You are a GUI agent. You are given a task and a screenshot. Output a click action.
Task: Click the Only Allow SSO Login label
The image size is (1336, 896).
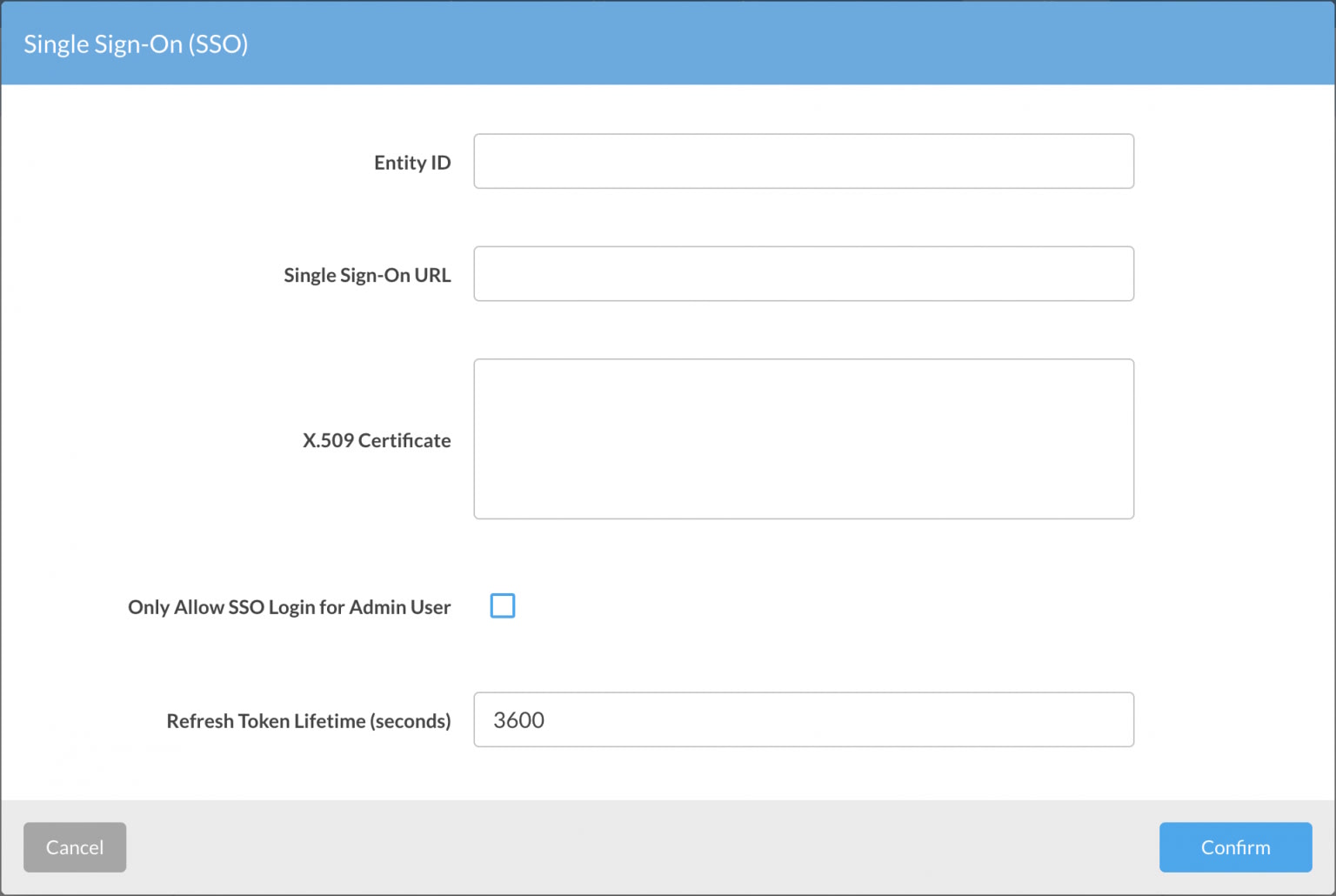point(288,607)
